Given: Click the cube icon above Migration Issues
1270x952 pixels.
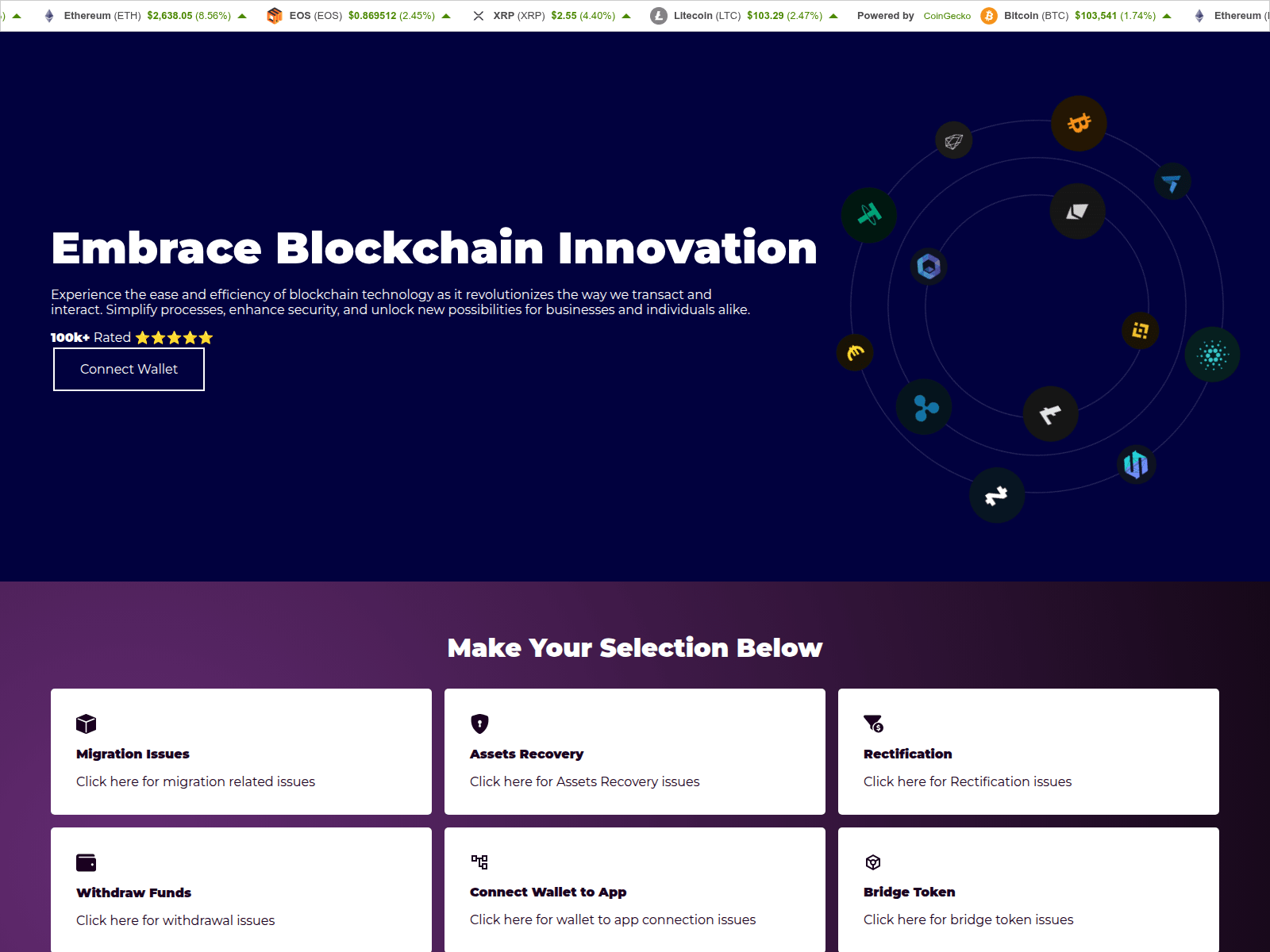Looking at the screenshot, I should pyautogui.click(x=86, y=724).
